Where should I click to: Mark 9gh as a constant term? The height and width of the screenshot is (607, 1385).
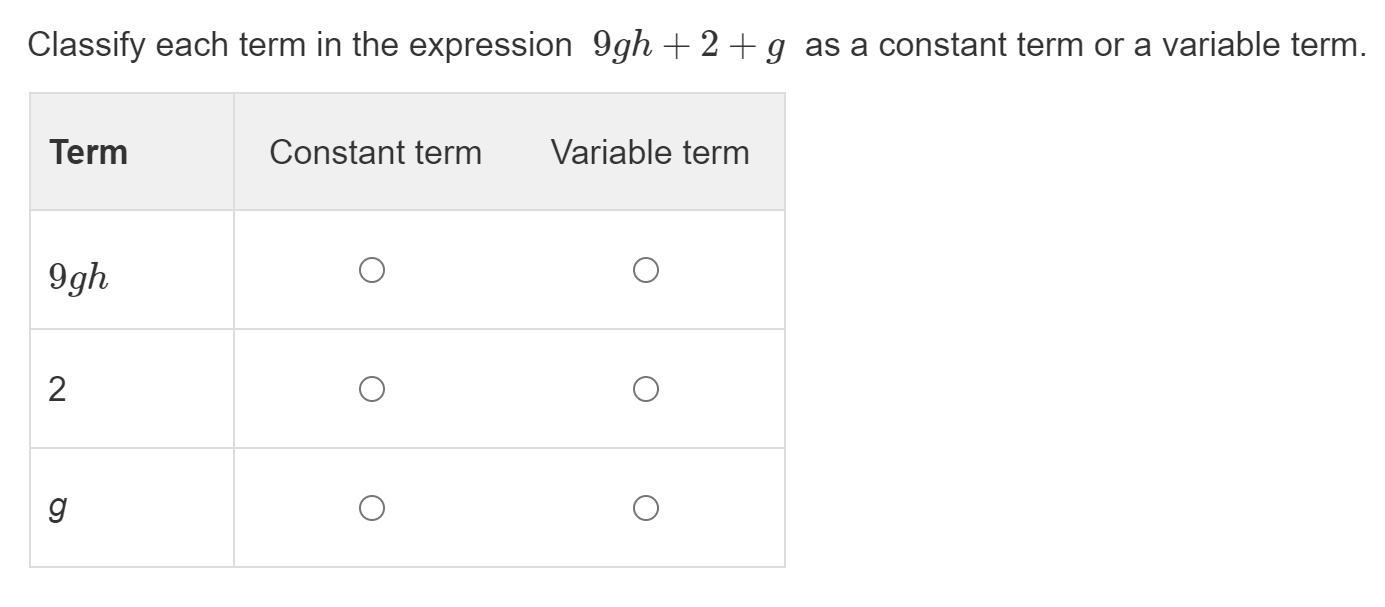pos(371,270)
